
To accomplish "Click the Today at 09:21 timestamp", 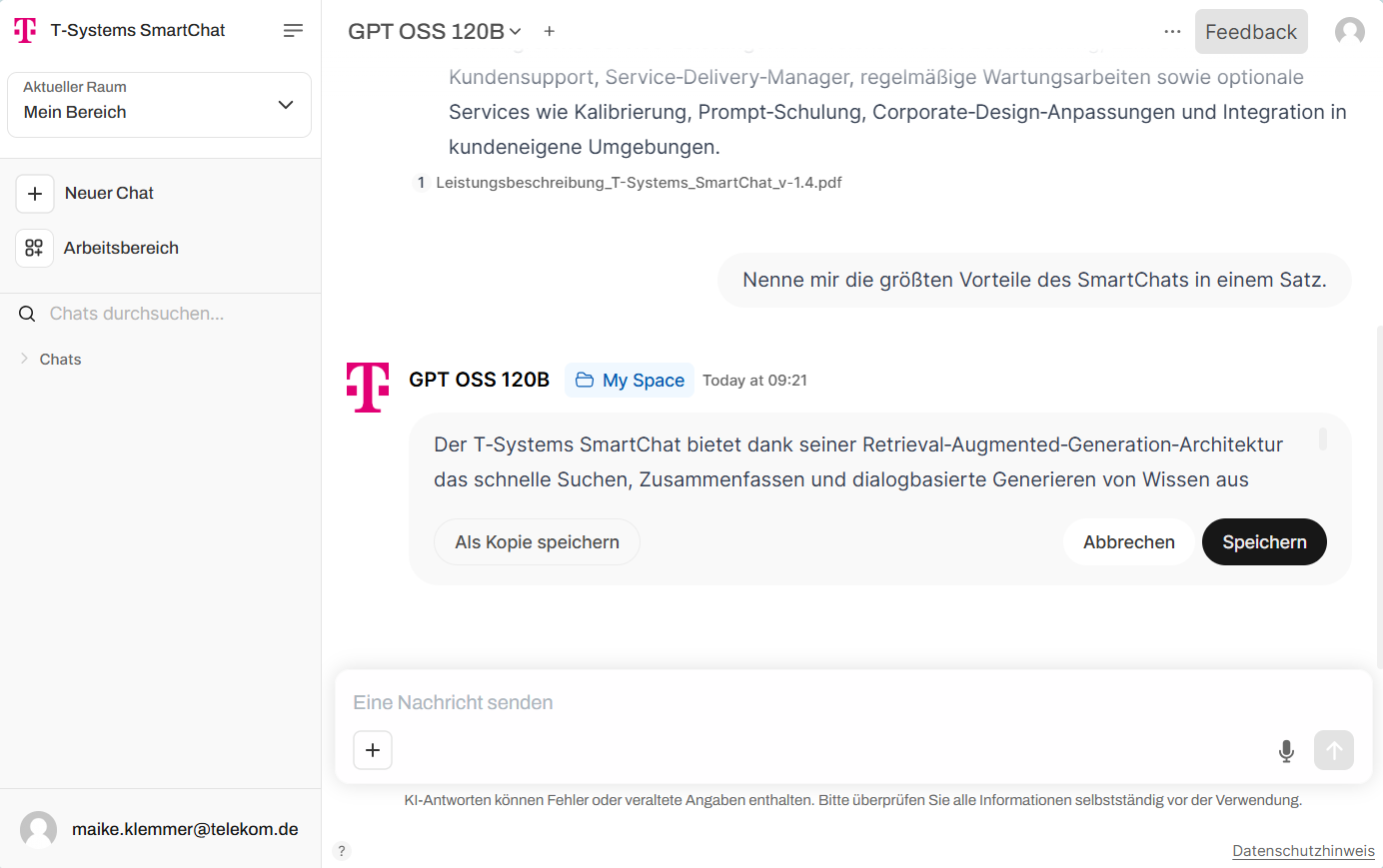I will (754, 381).
